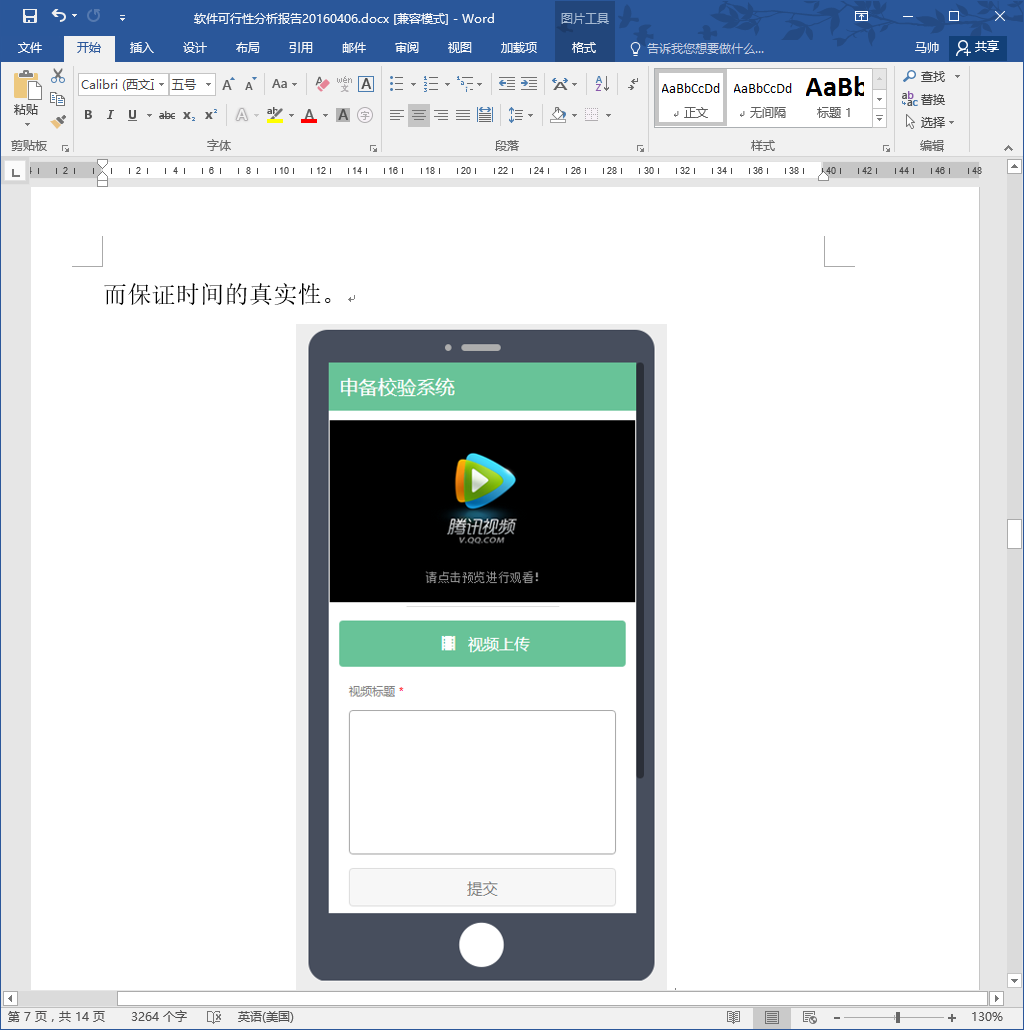The width and height of the screenshot is (1024, 1030).
Task: Open the Calibri font name dropdown
Action: coord(162,84)
